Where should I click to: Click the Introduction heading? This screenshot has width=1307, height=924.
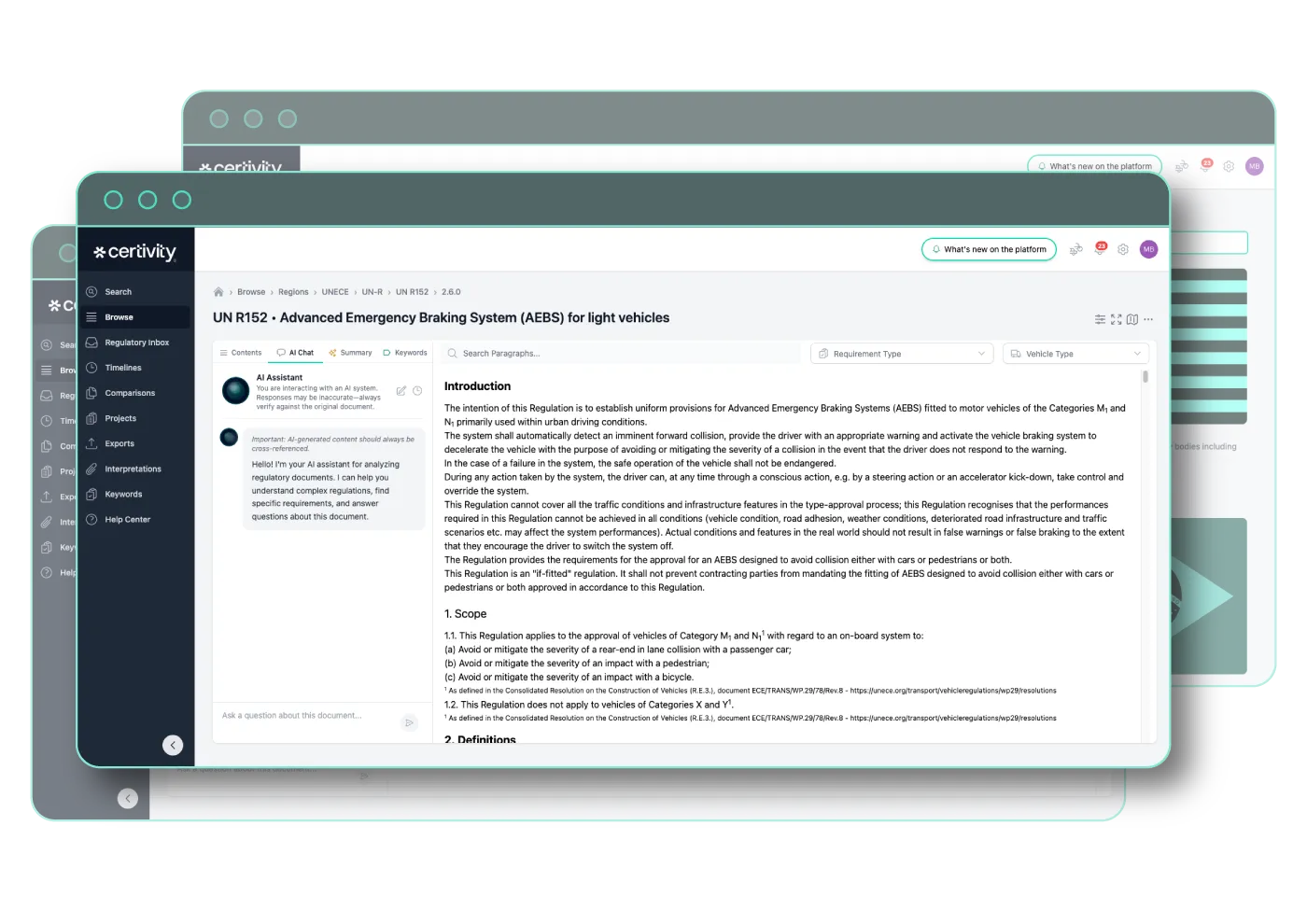click(477, 386)
